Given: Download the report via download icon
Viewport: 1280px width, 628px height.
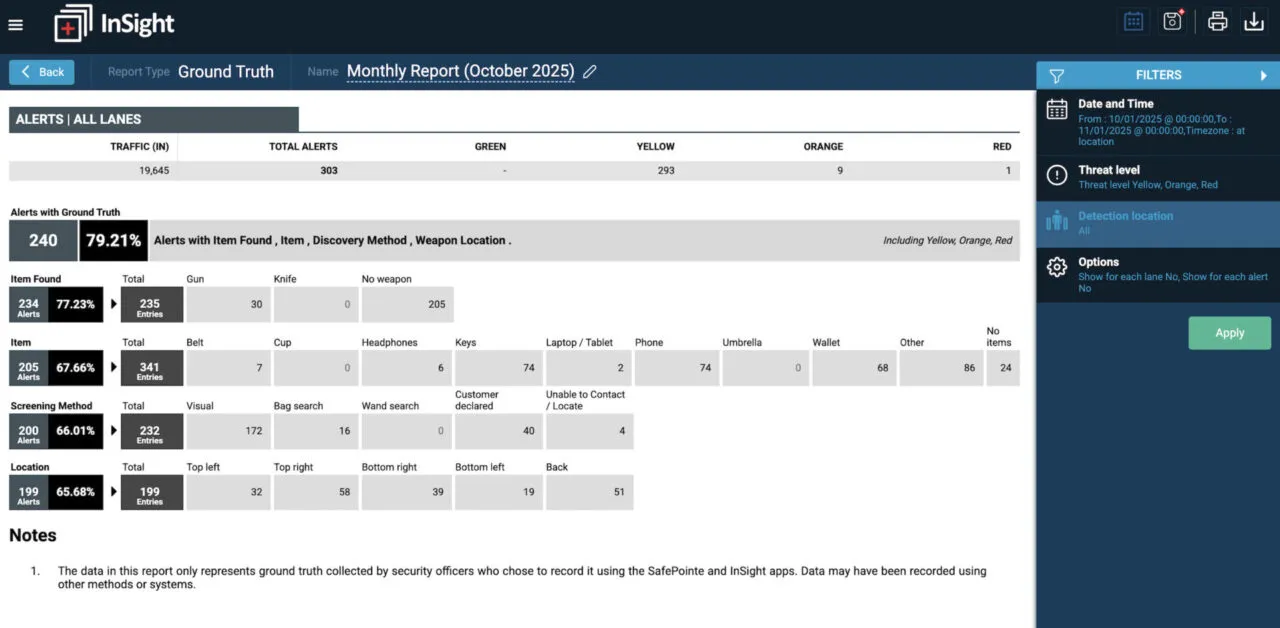Looking at the screenshot, I should (x=1254, y=21).
